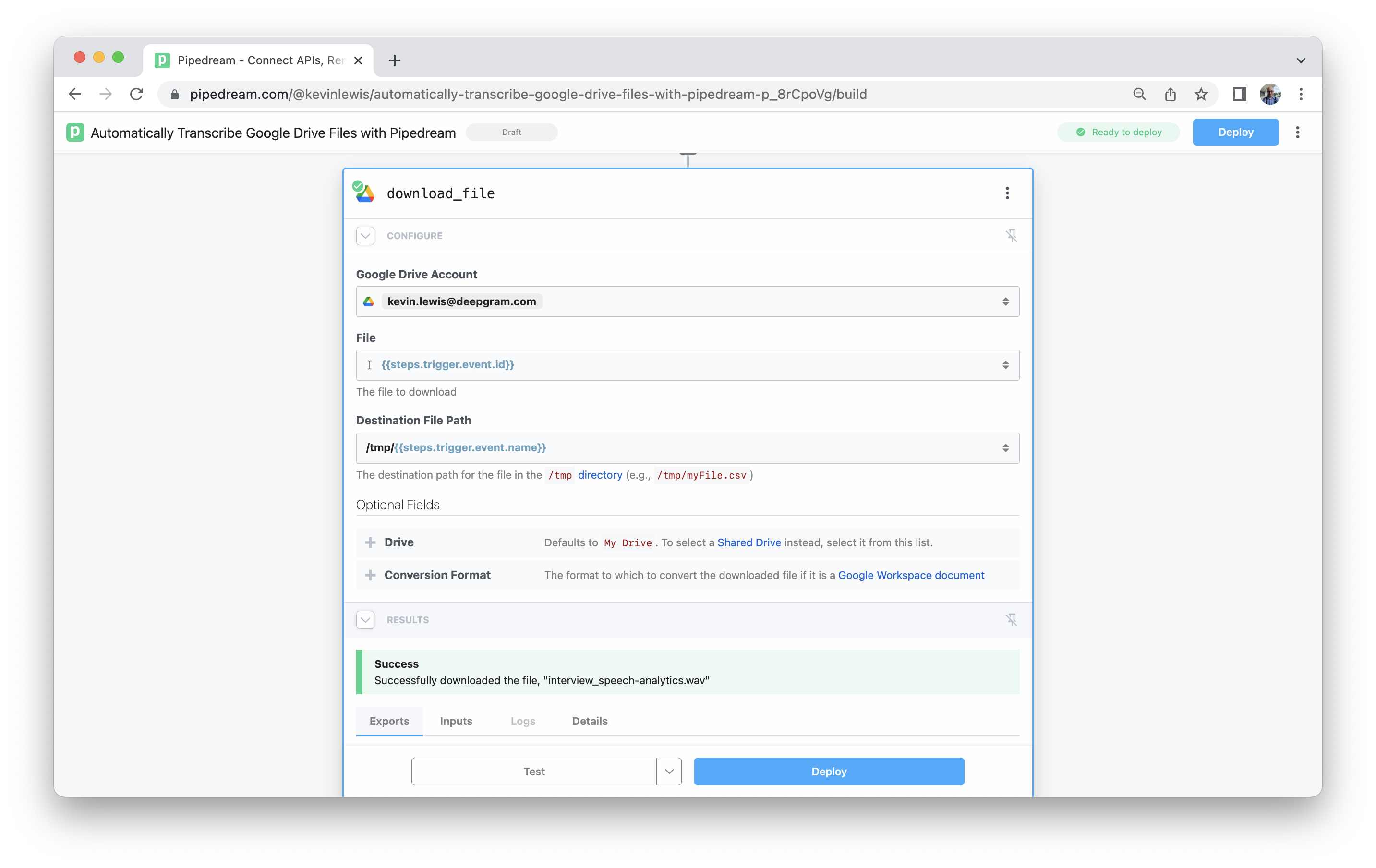This screenshot has height=868, width=1376.
Task: Open the File field dropdown arrows
Action: coord(1006,365)
